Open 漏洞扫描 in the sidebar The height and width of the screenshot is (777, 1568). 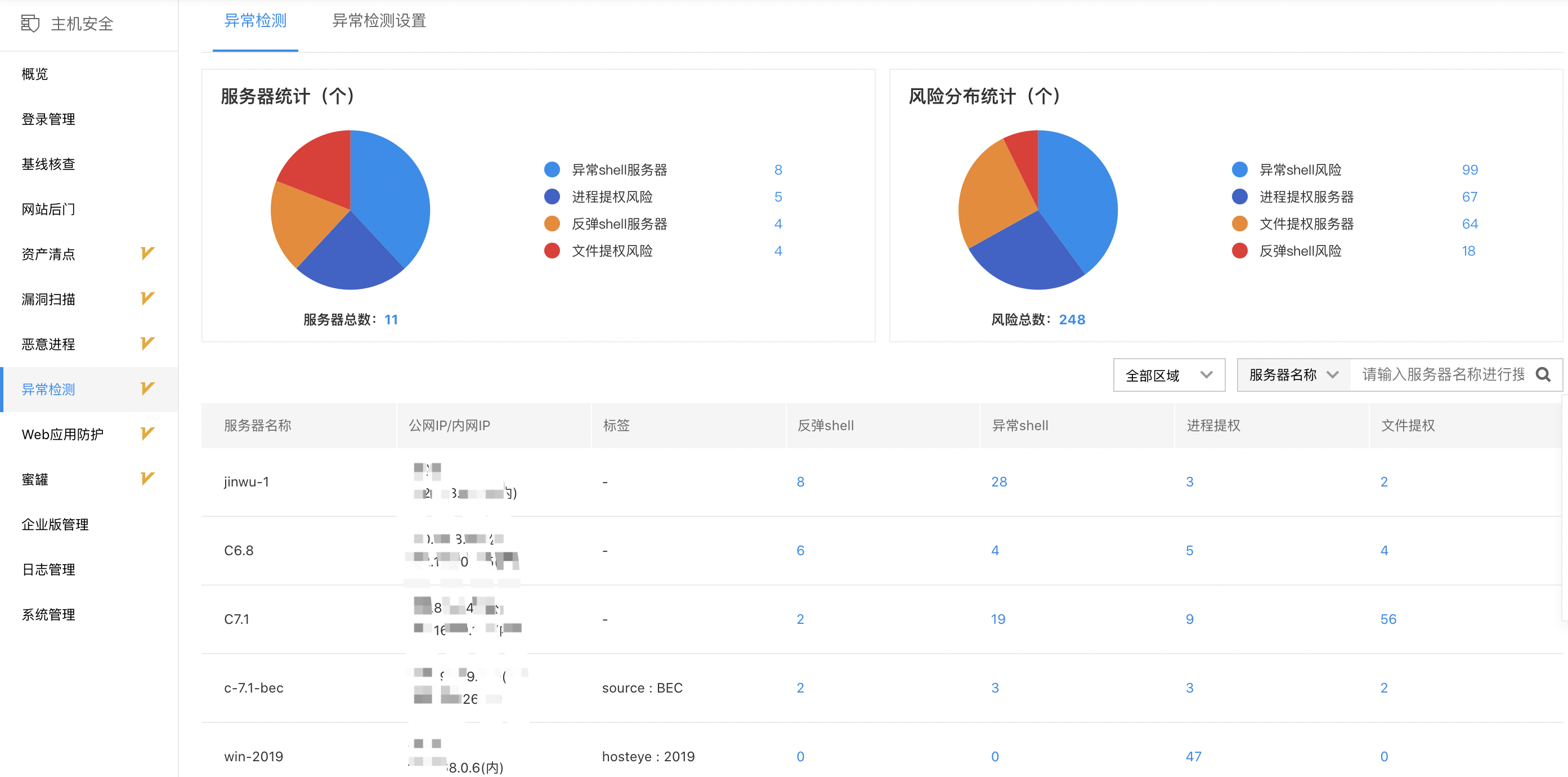pyautogui.click(x=48, y=300)
